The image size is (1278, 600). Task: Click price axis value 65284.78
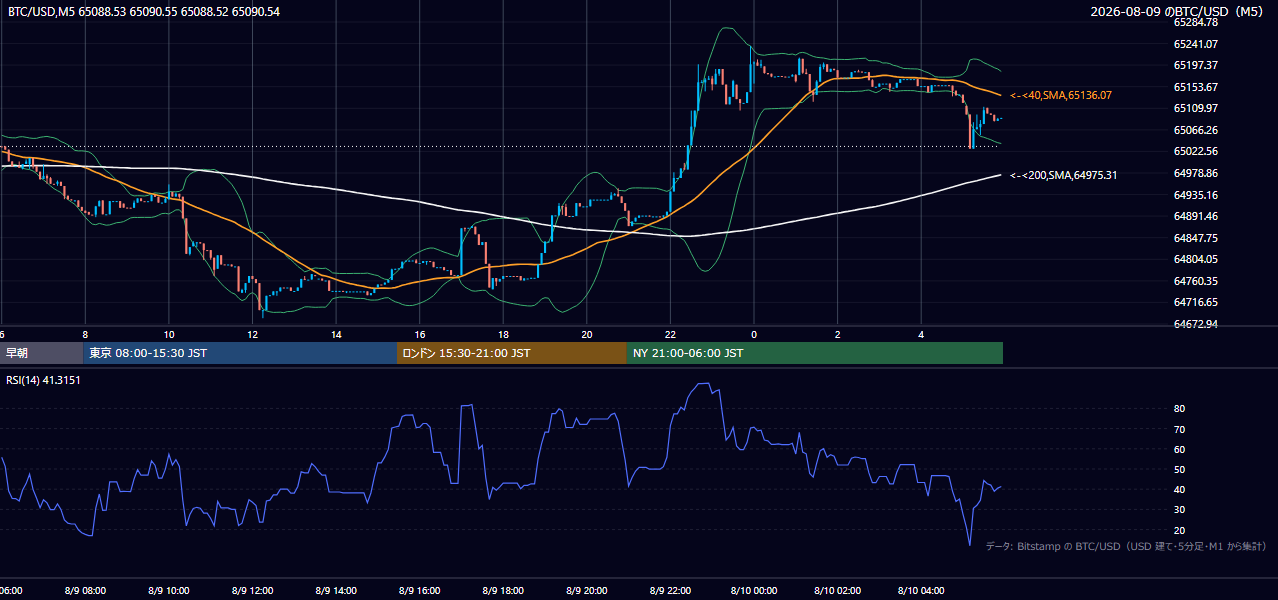pyautogui.click(x=1196, y=22)
